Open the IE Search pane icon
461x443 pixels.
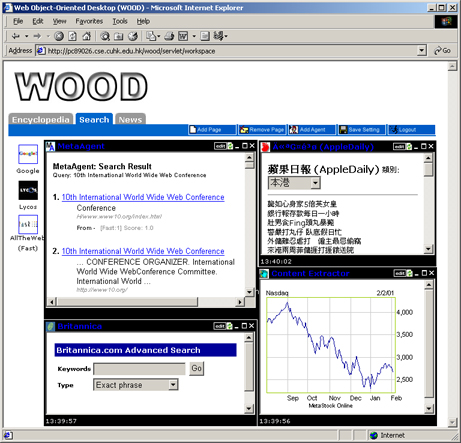105,36
